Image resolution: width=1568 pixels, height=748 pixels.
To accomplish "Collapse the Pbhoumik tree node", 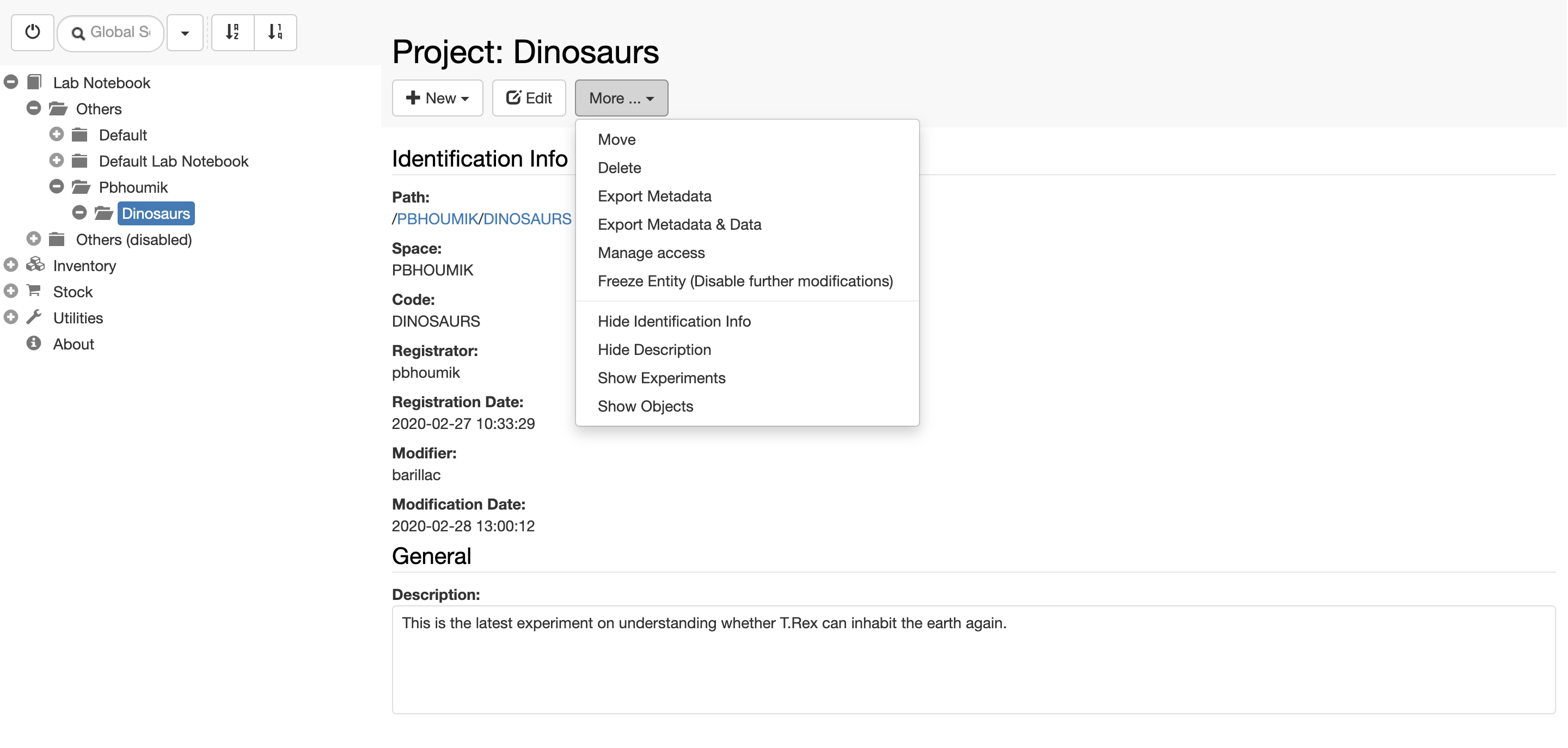I will pos(57,187).
